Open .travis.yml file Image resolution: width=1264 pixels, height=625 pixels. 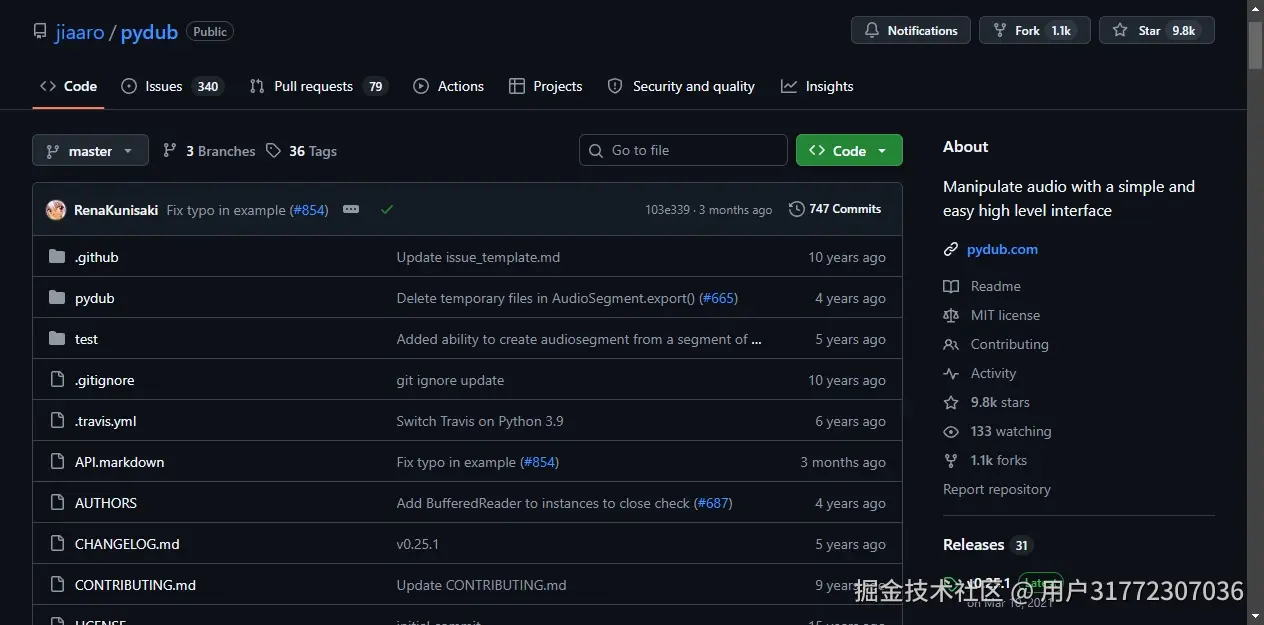pos(106,421)
